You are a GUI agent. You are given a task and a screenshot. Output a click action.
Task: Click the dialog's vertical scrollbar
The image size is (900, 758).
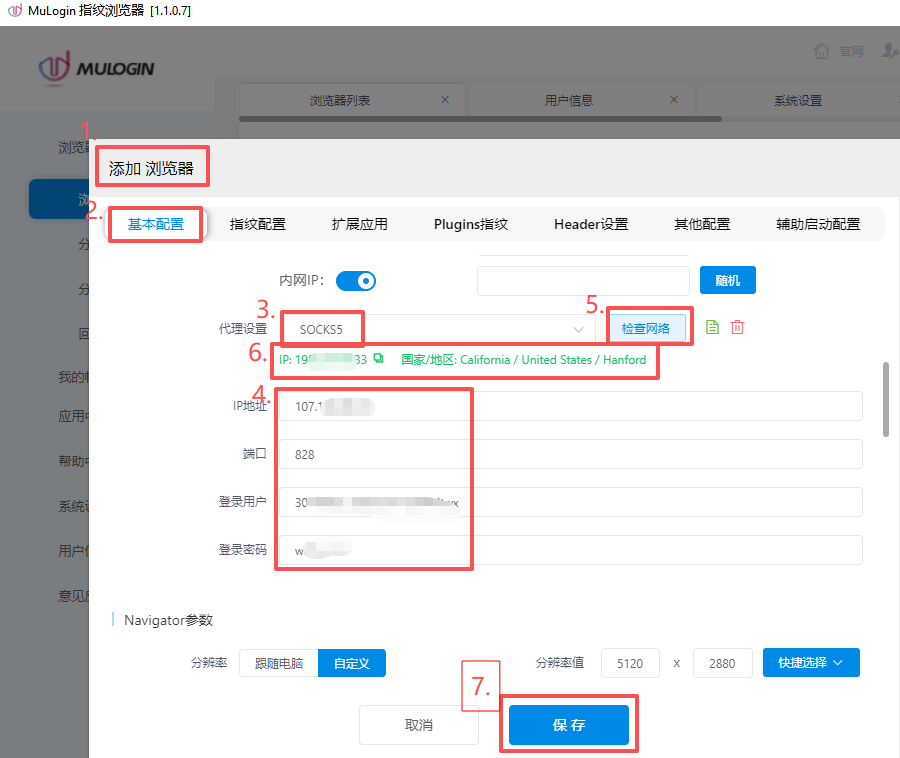(885, 400)
